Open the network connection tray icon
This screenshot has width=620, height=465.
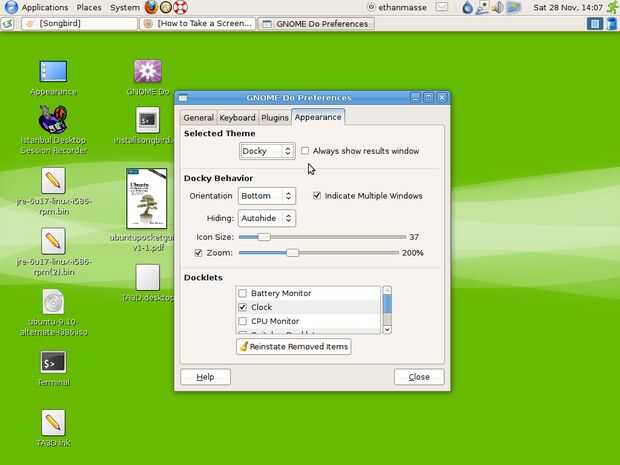click(482, 7)
